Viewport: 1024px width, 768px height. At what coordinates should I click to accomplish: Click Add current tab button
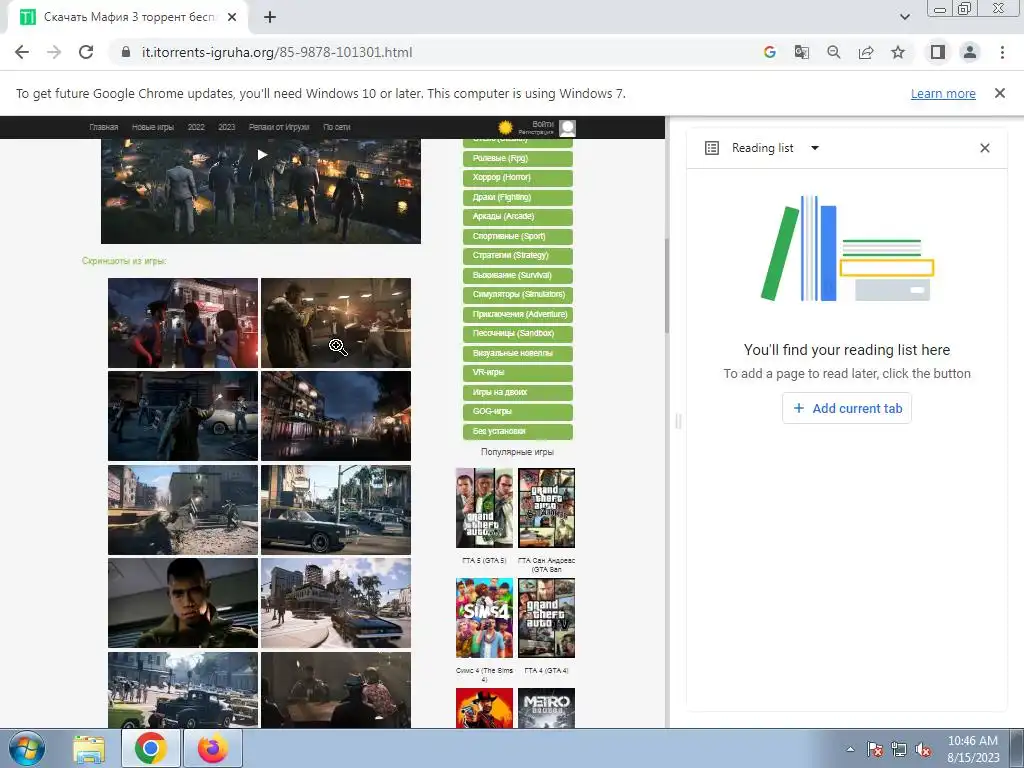point(846,408)
